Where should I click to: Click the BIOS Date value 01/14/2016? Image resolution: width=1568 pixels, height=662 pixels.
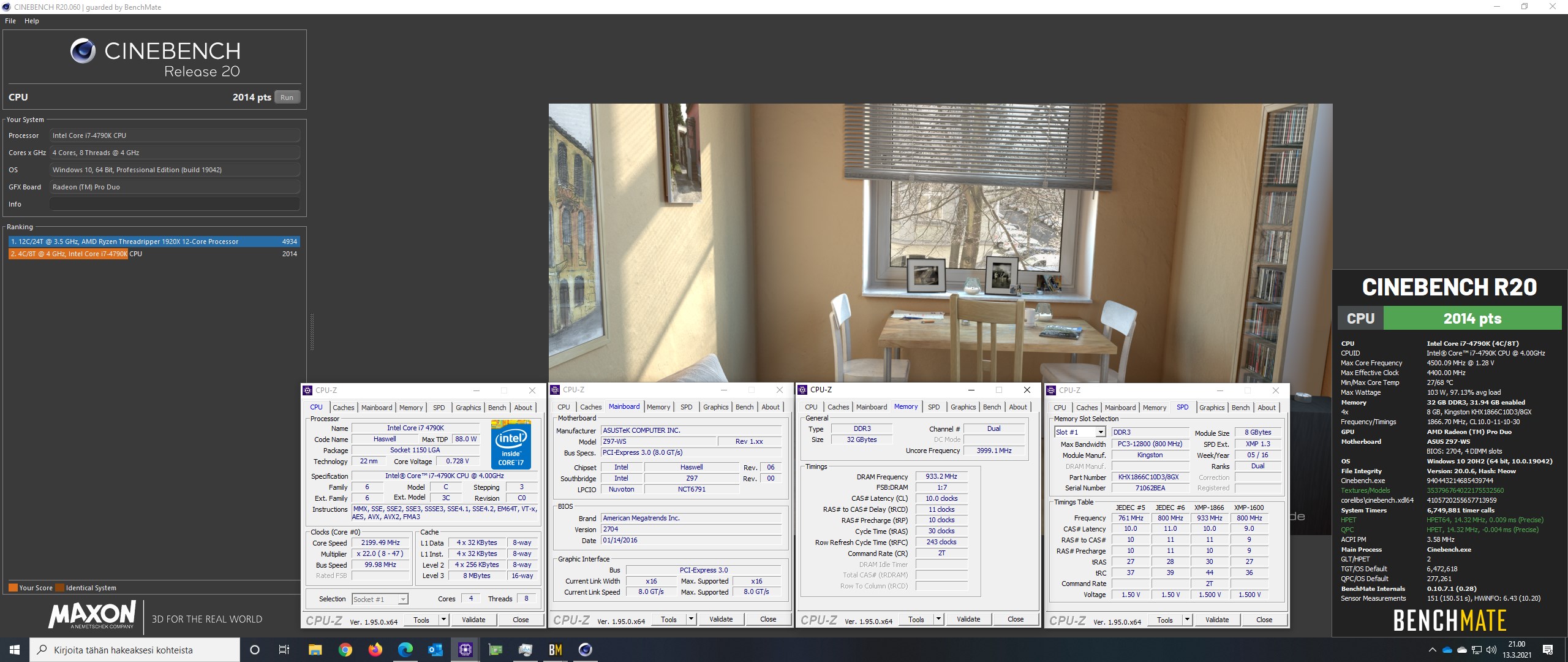[x=691, y=541]
